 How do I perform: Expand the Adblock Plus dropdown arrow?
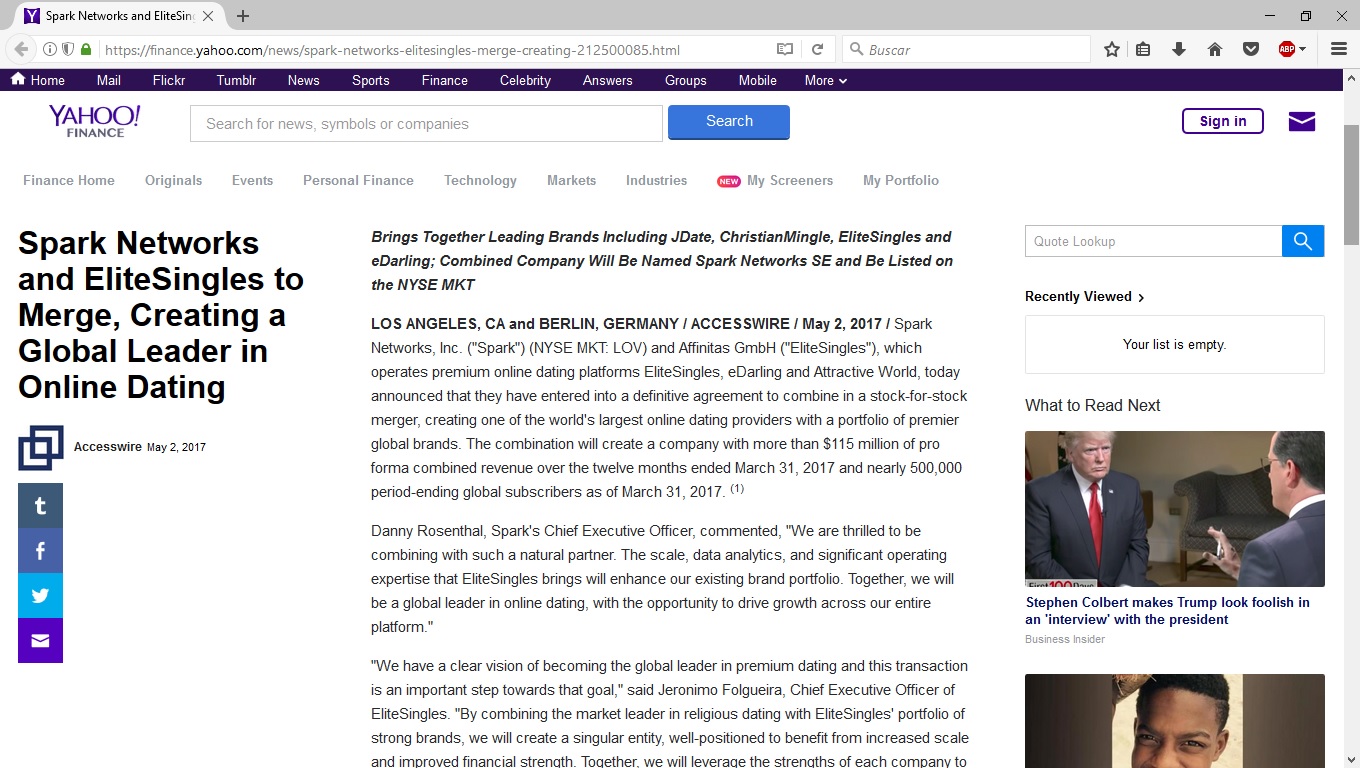point(1302,49)
